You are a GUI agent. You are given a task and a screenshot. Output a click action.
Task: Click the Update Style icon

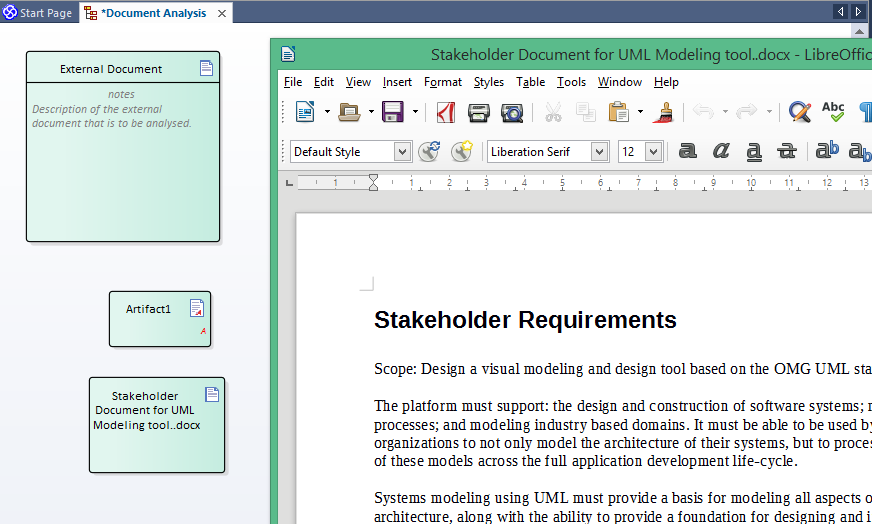(429, 151)
